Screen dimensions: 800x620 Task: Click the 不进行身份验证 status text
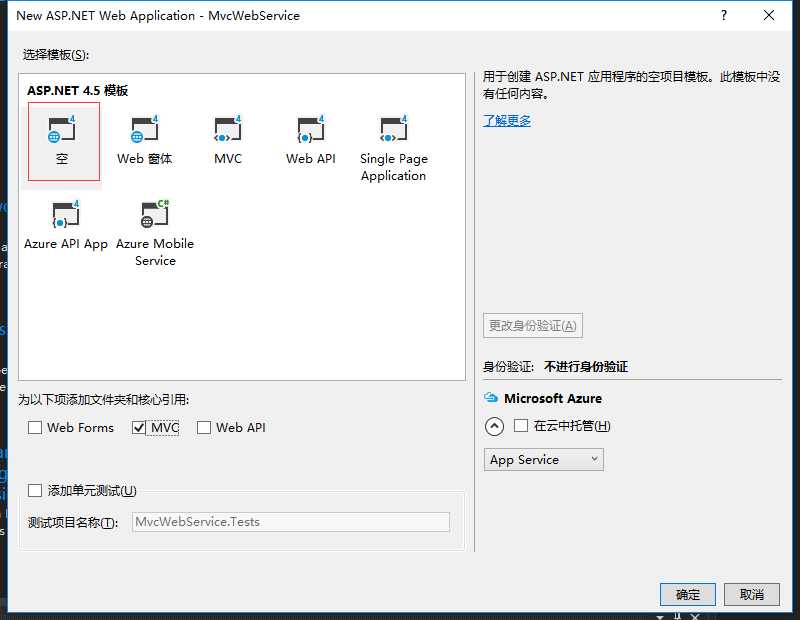(586, 366)
